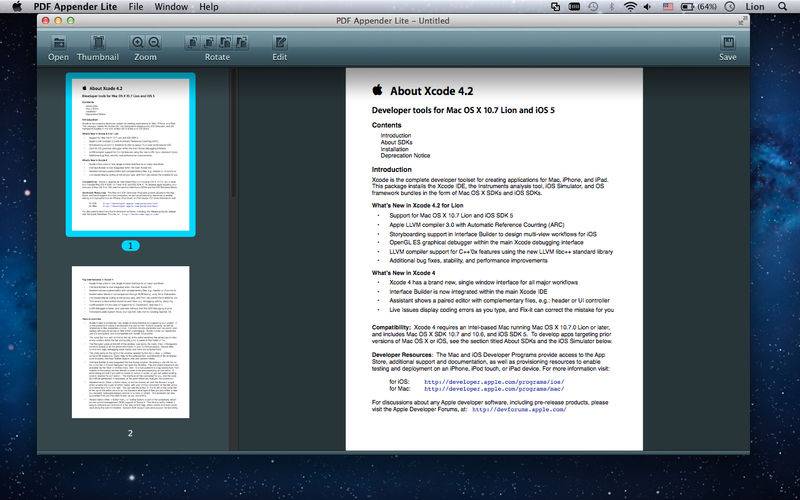Viewport: 800px width, 500px height.
Task: Click the screen sharing menu bar icon
Action: (556, 7)
